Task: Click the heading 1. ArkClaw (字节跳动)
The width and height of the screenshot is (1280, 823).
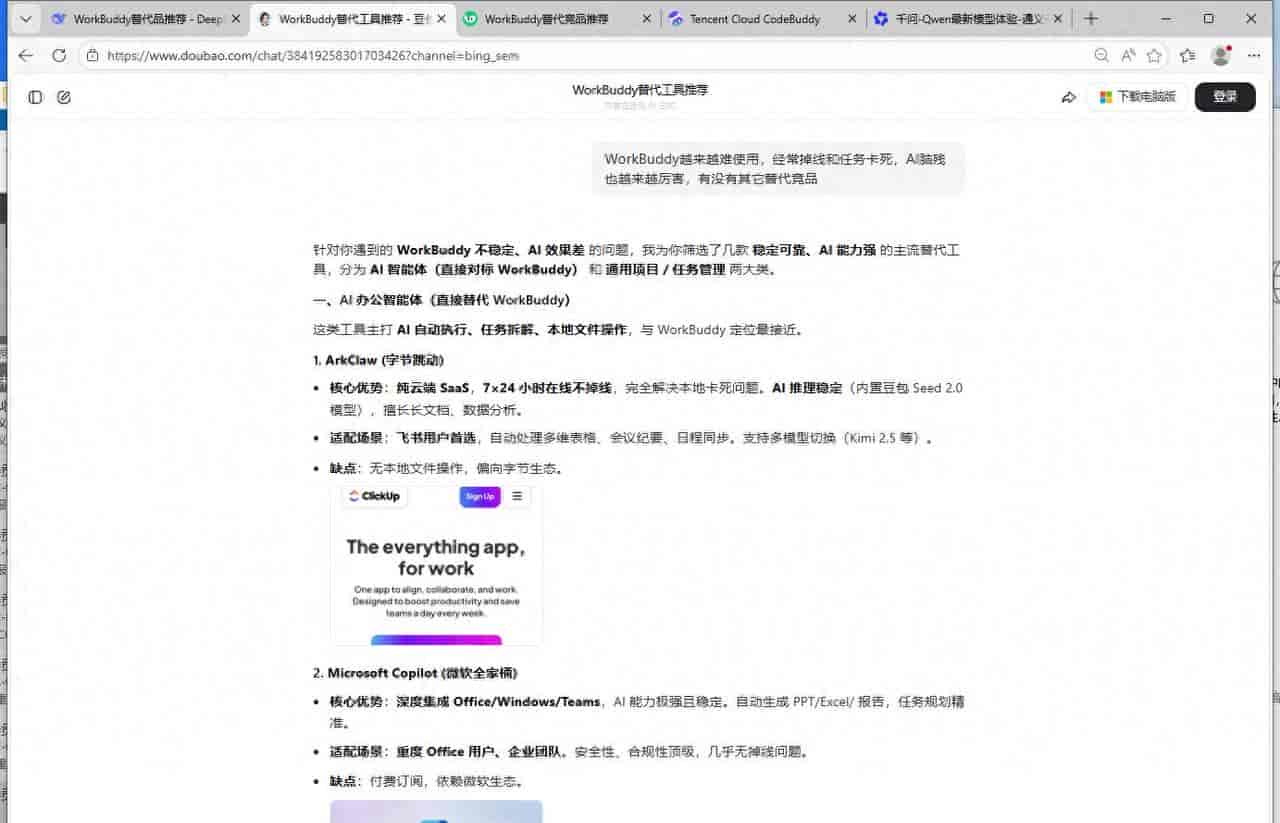Action: click(x=378, y=360)
